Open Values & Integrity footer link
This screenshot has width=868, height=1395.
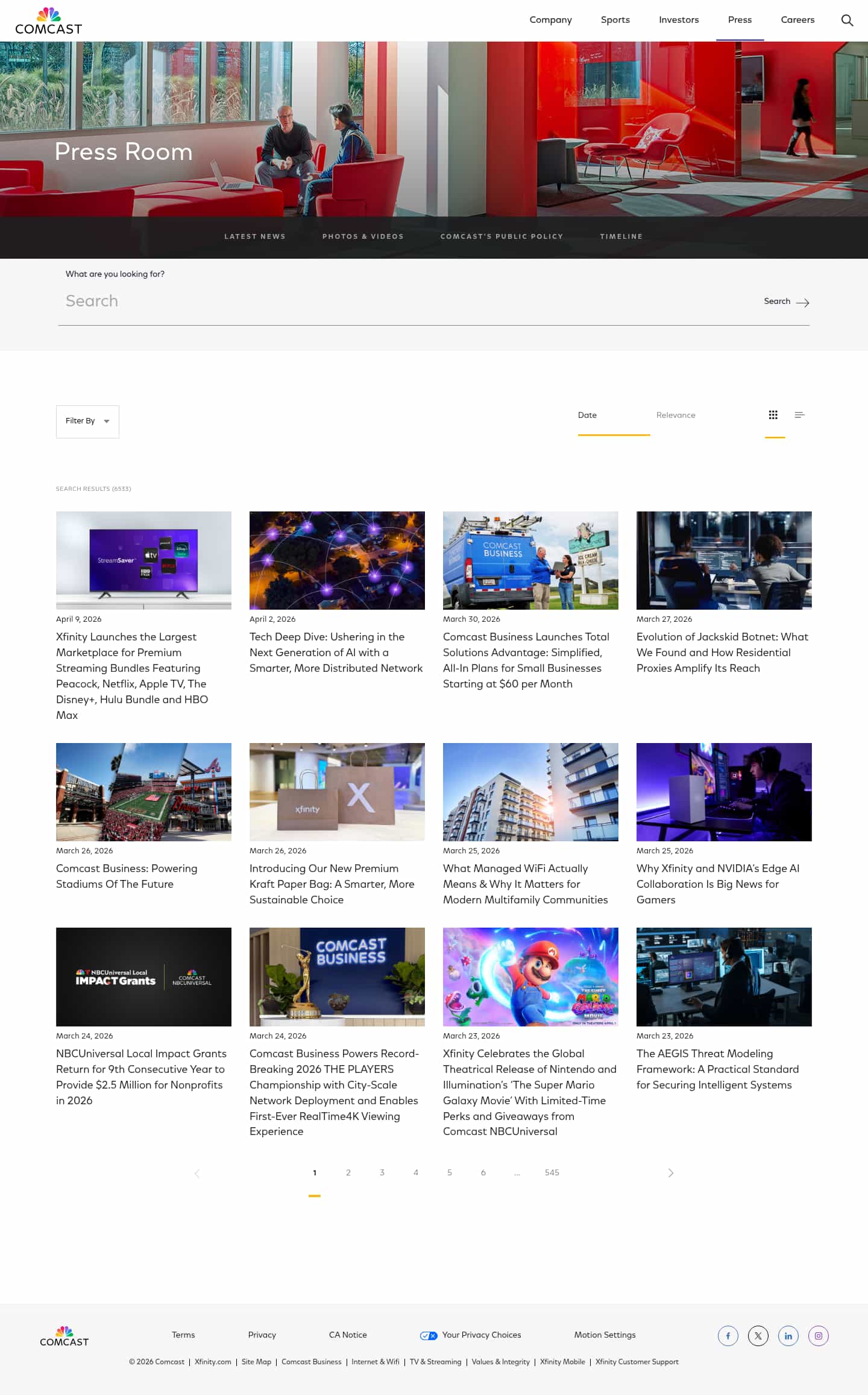click(x=501, y=1362)
